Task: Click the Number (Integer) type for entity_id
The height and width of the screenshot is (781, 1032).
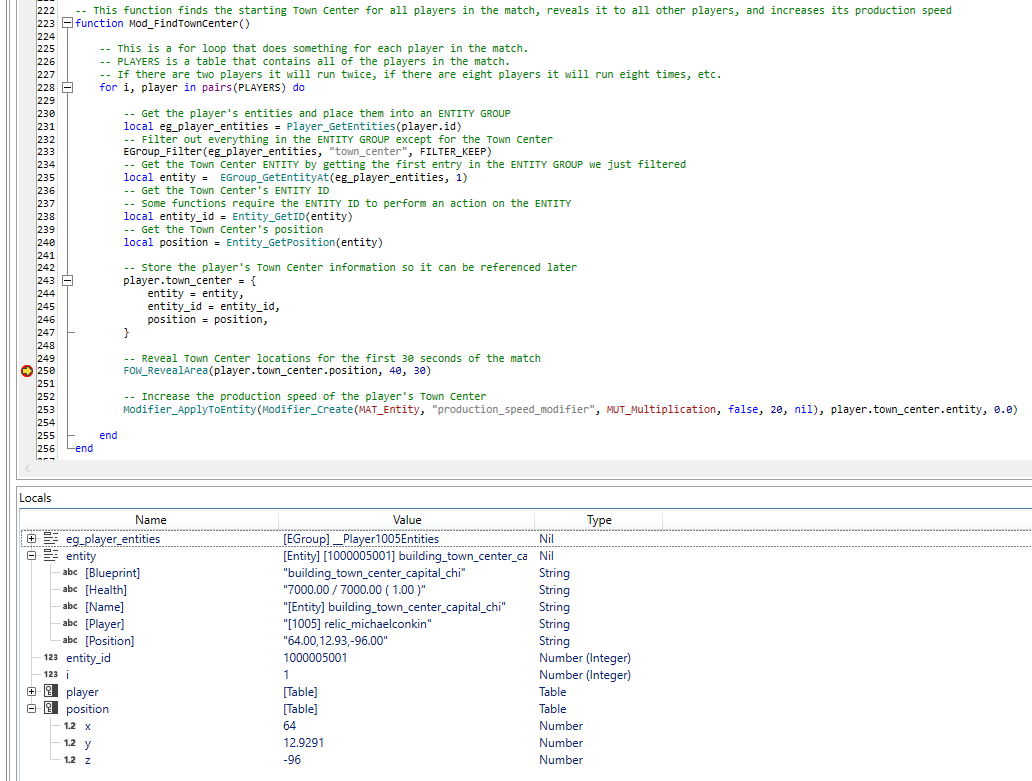Action: [584, 658]
